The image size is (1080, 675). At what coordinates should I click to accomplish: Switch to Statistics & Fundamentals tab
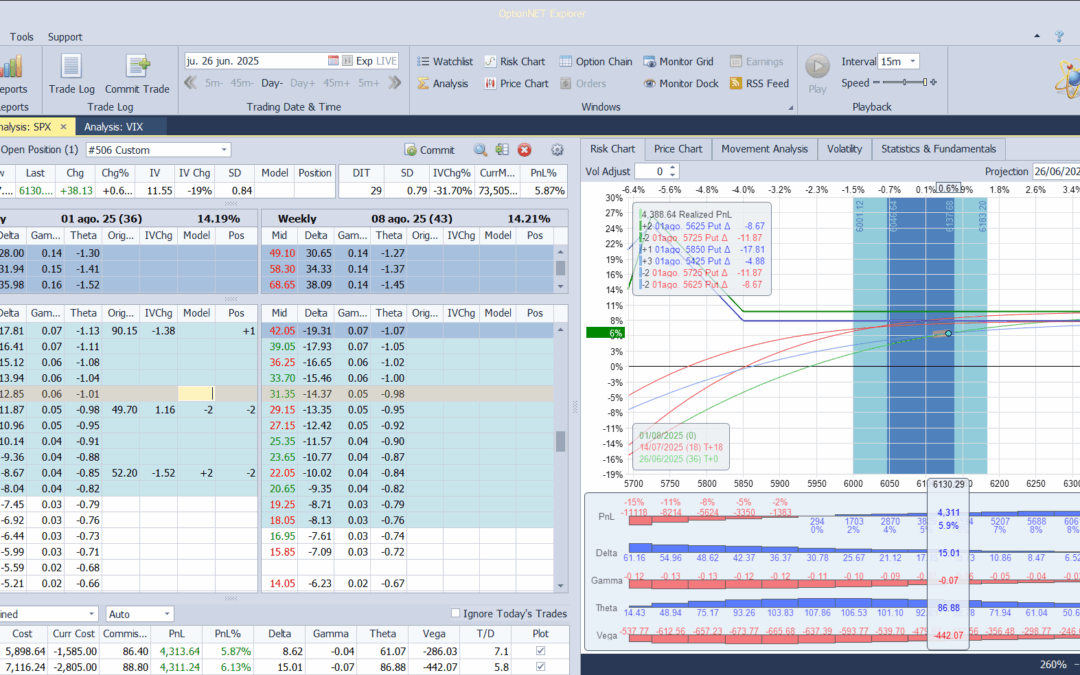coord(938,149)
